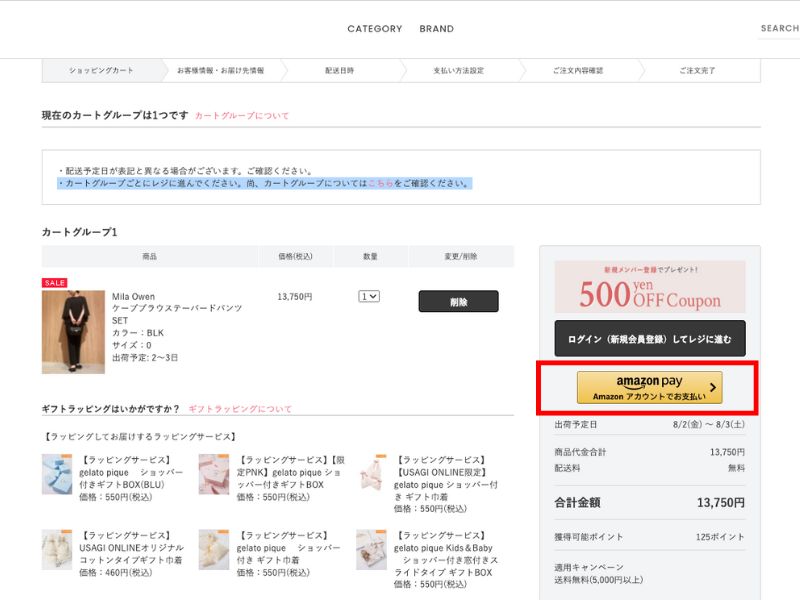Select the gelato pique gift pouch image
Viewport: 800px width, 600px height.
(x=214, y=550)
